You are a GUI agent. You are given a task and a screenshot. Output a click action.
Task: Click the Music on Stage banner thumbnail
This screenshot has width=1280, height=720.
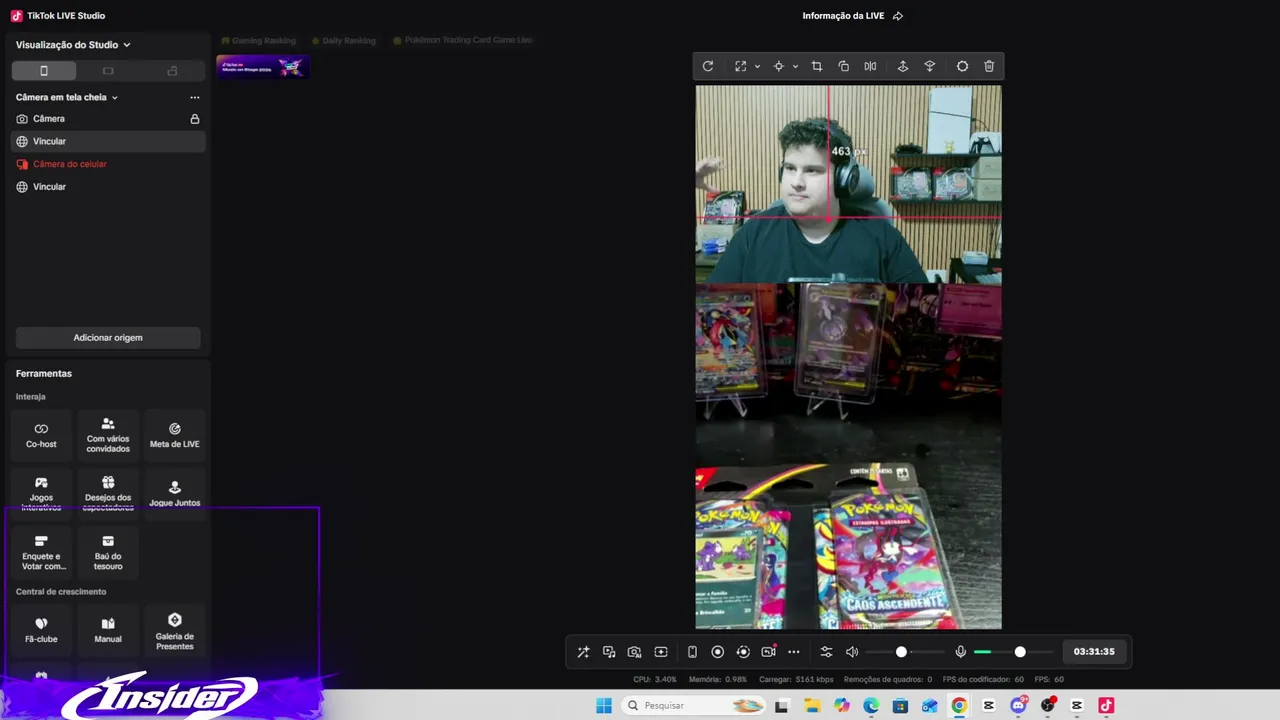click(x=263, y=67)
